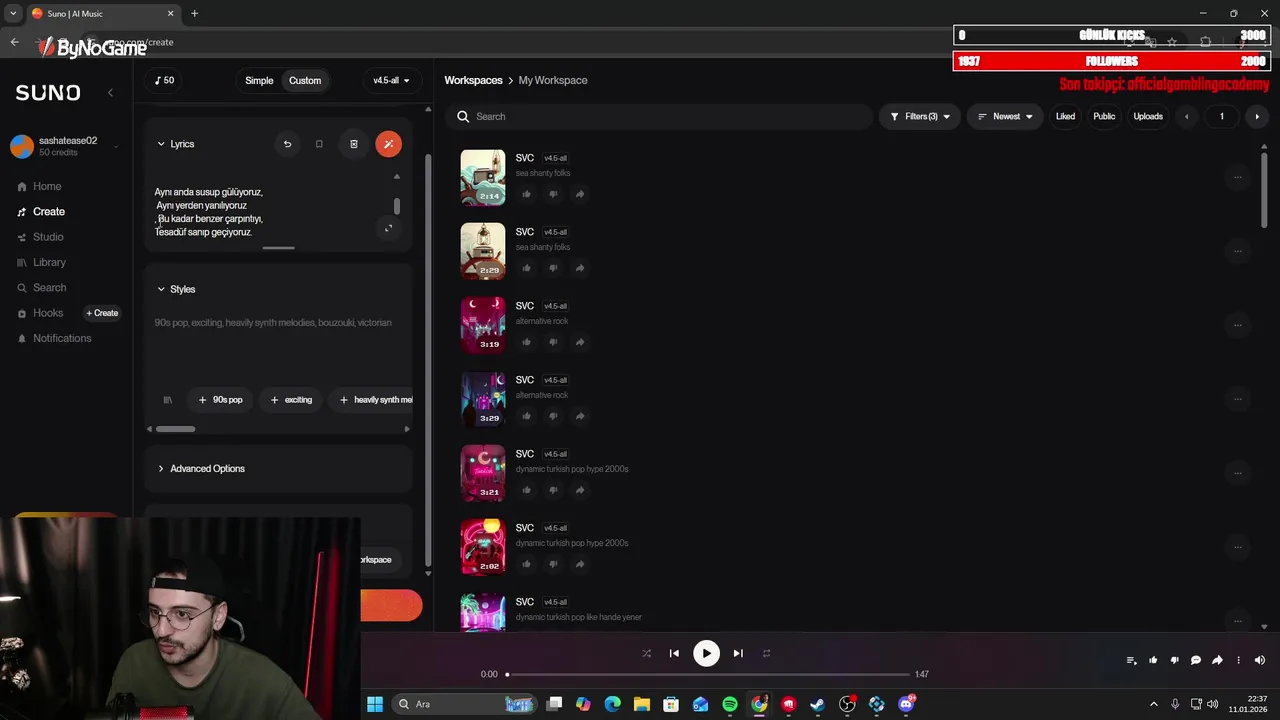This screenshot has height=720, width=1280.
Task: Expand the lyrics editor to full size
Action: pyautogui.click(x=389, y=228)
